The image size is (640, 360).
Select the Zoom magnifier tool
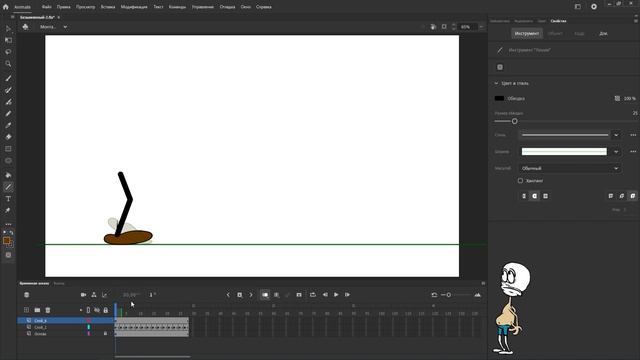coord(8,64)
